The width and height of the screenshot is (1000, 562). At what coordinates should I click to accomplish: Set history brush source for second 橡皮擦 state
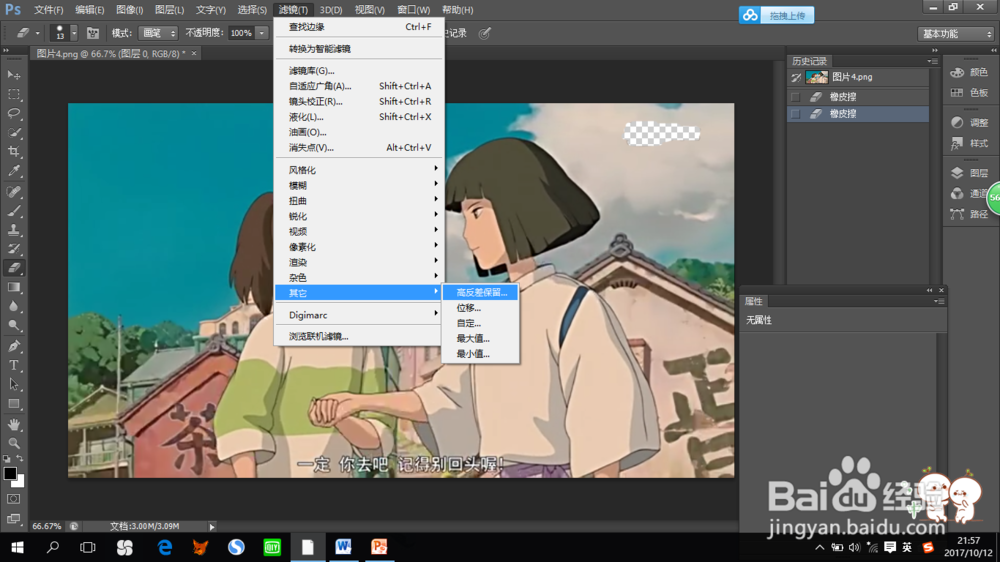click(x=795, y=114)
